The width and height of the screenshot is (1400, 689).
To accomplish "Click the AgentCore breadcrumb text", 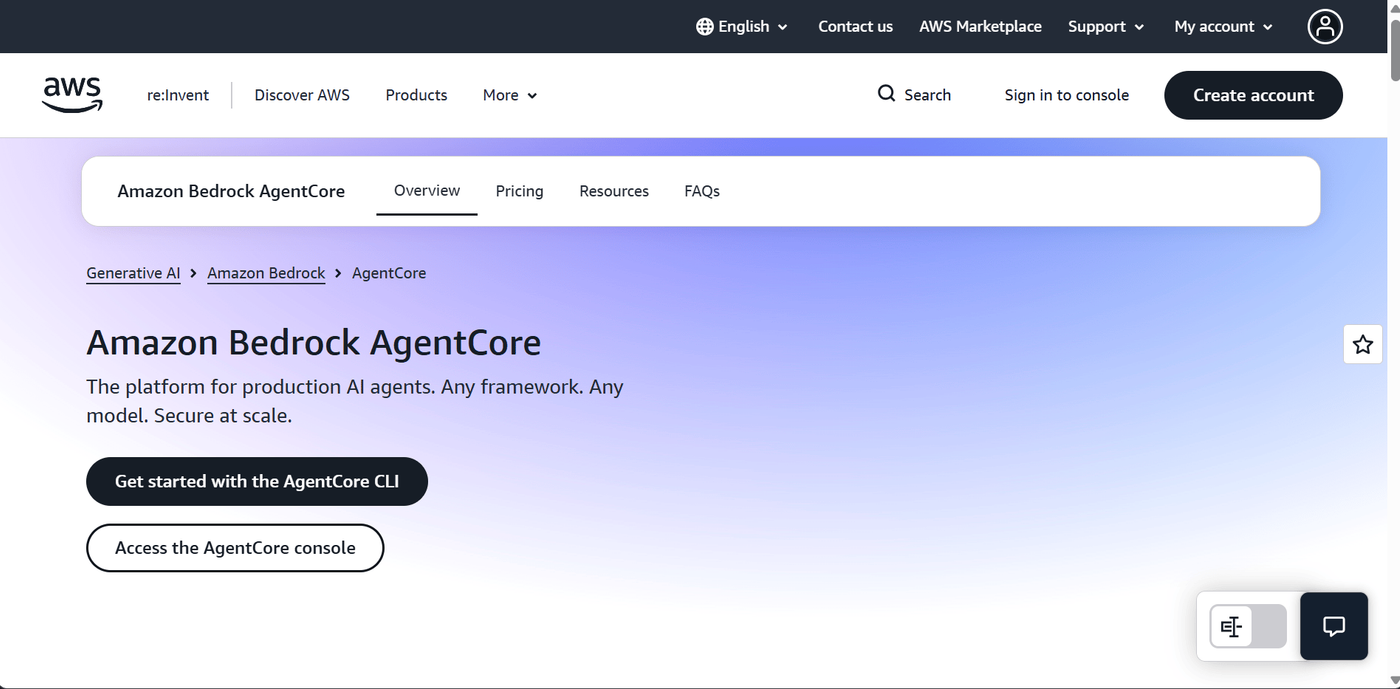I will point(389,273).
